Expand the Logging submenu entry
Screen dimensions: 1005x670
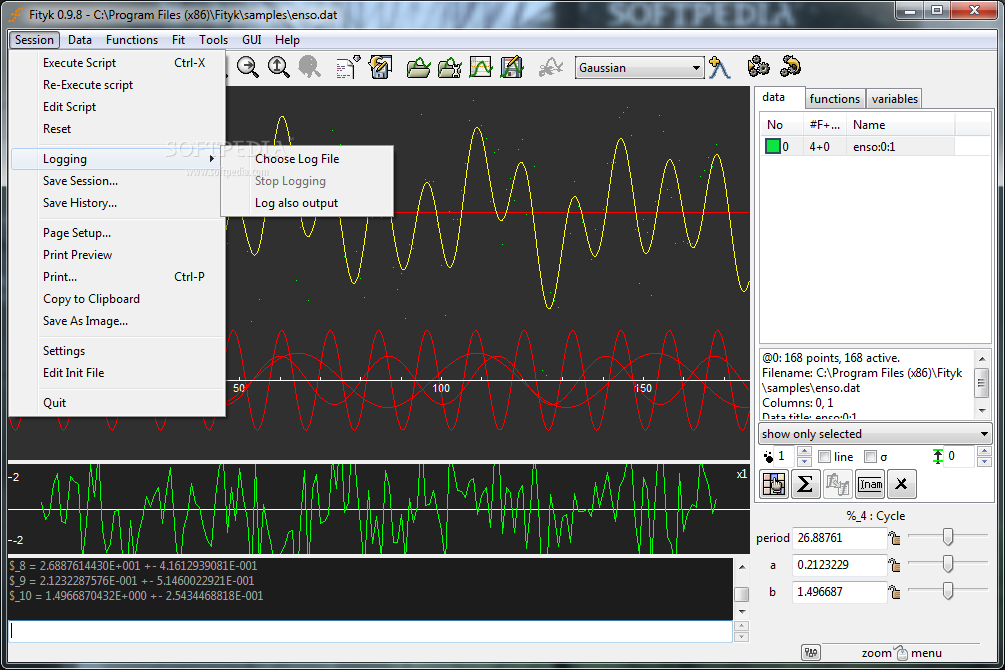pyautogui.click(x=116, y=159)
